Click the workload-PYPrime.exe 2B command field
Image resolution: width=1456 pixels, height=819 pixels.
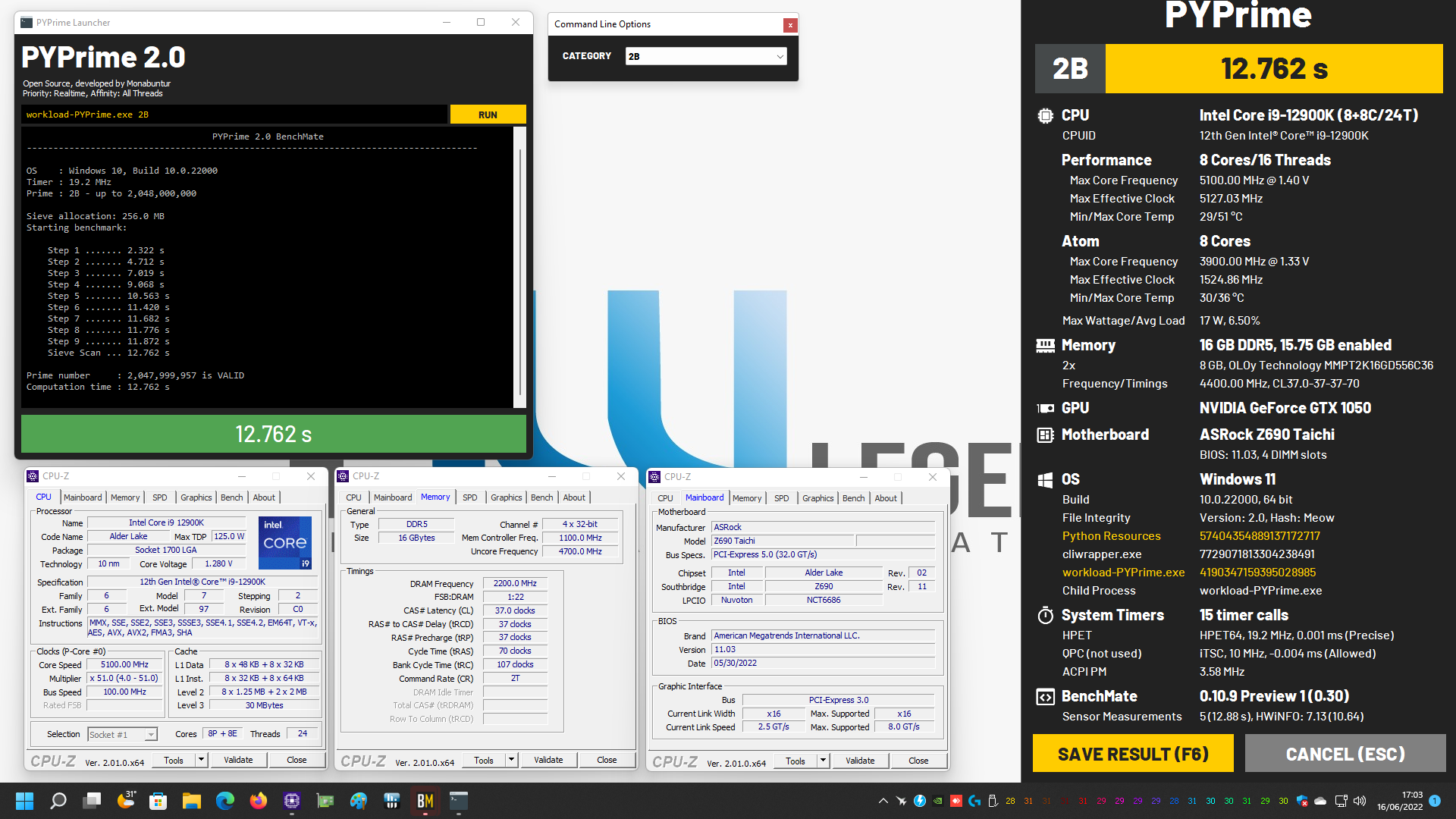[234, 115]
